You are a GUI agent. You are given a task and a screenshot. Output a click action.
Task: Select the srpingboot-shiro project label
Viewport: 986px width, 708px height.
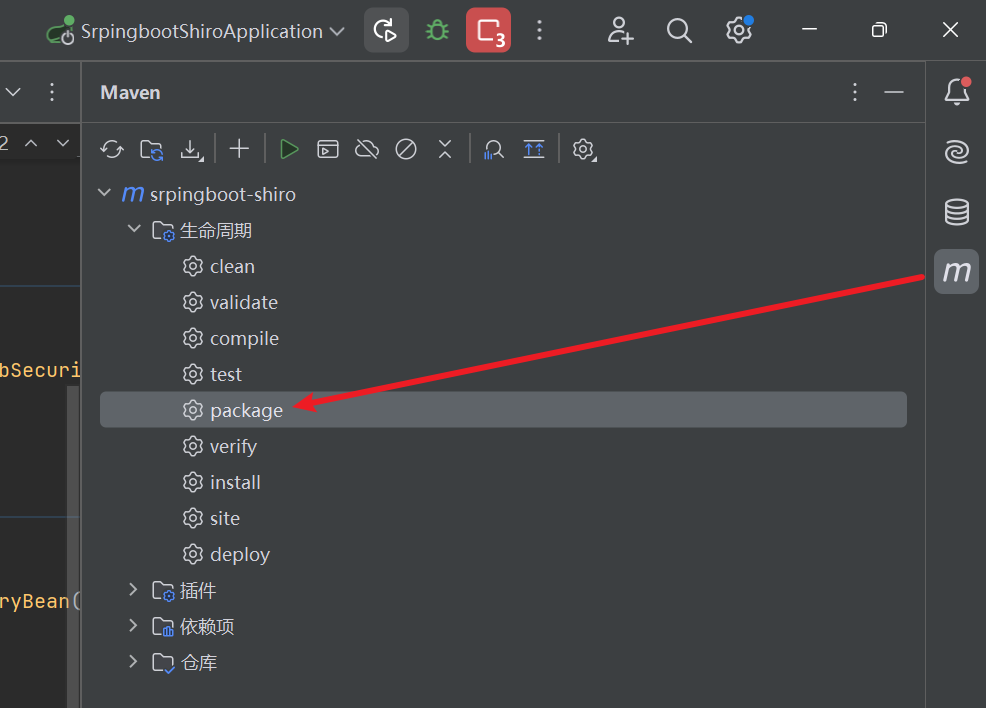(223, 195)
